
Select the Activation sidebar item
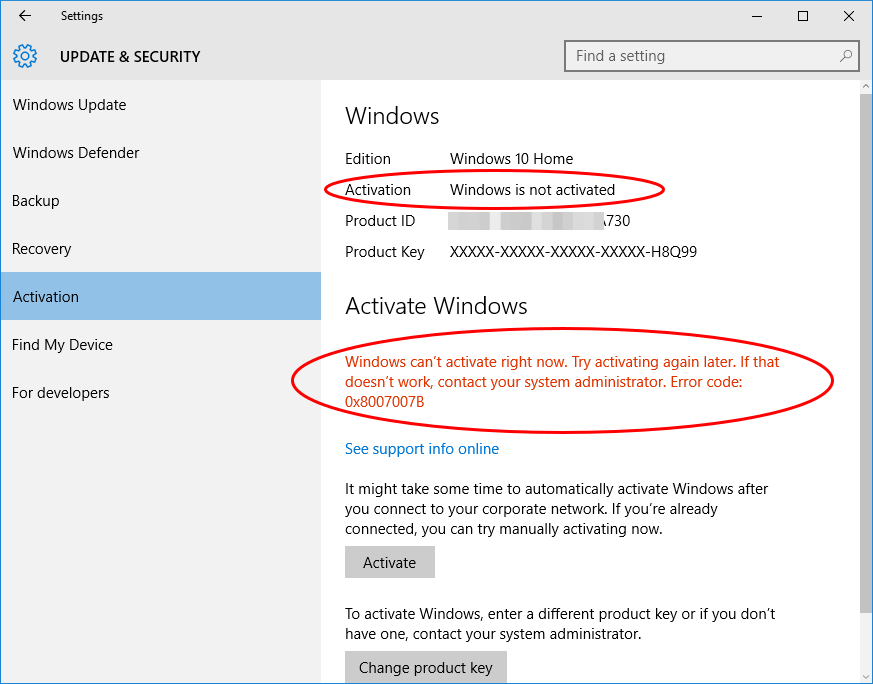[160, 296]
